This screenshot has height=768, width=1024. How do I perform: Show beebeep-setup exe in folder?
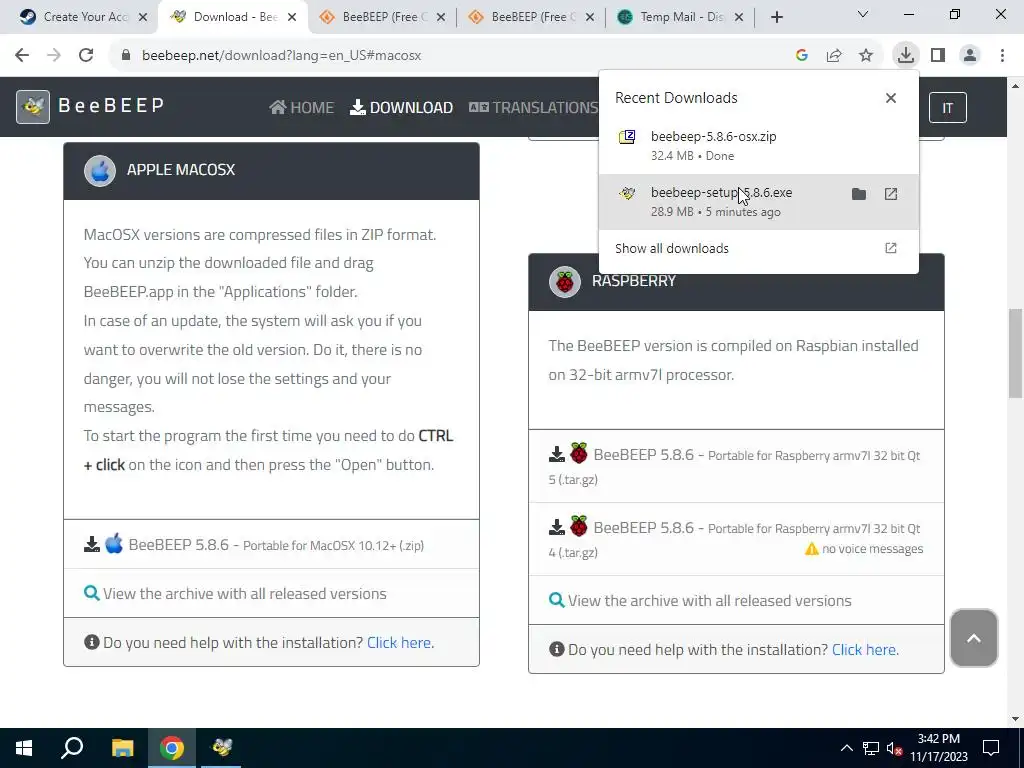859,194
